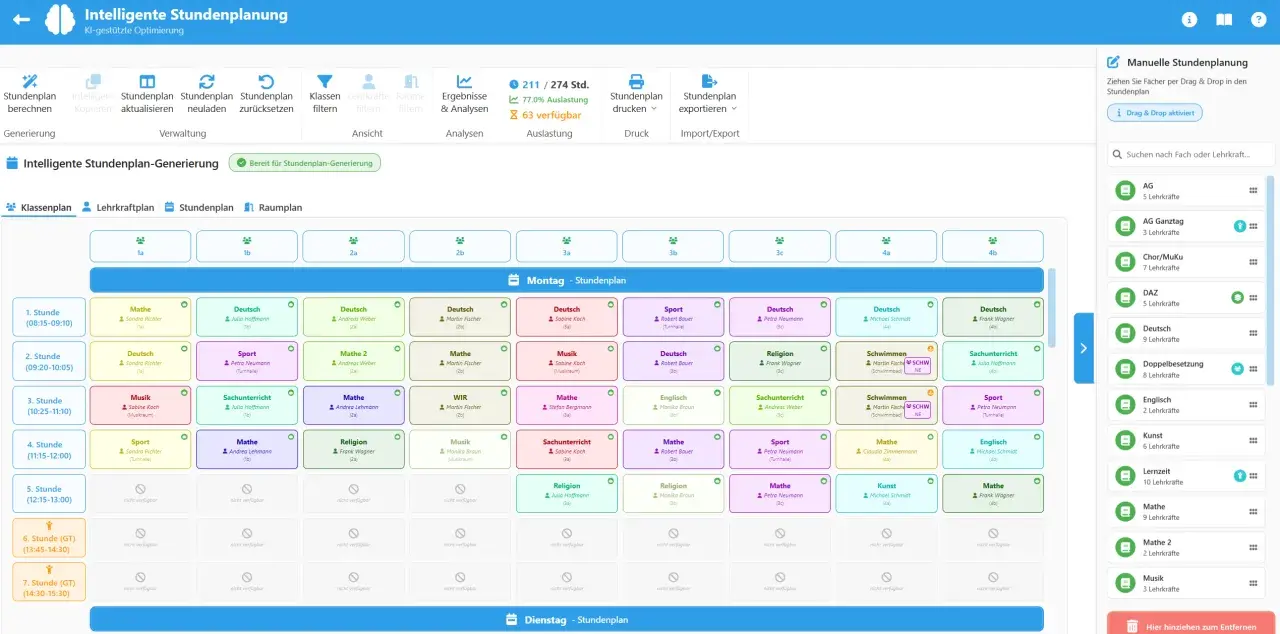Screen dimensions: 1280x634
Task: Open Ergebnisse & Analysen chart icon
Action: (x=464, y=81)
